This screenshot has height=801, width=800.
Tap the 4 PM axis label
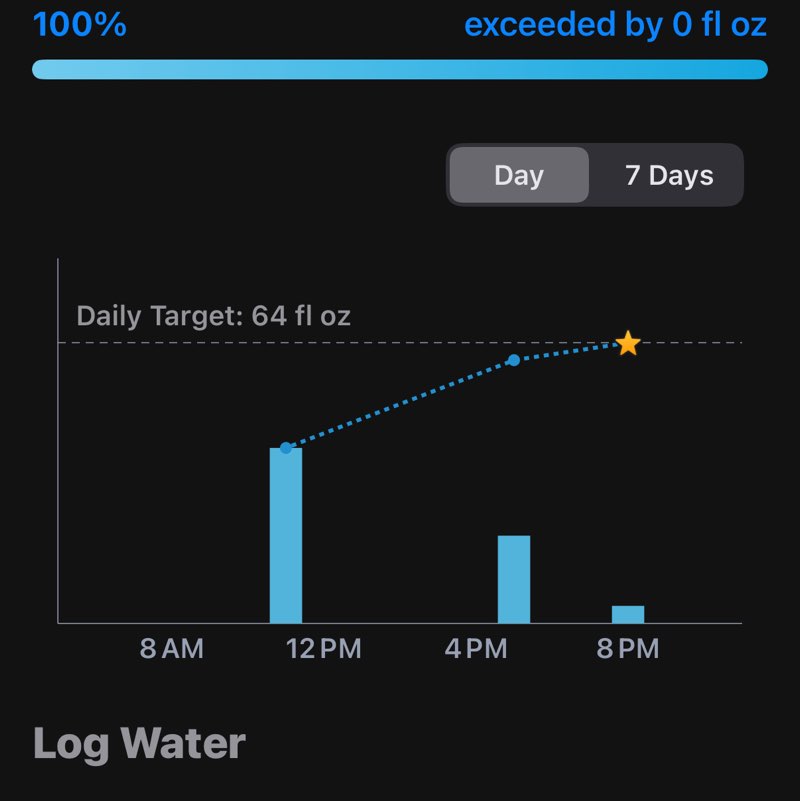[476, 649]
